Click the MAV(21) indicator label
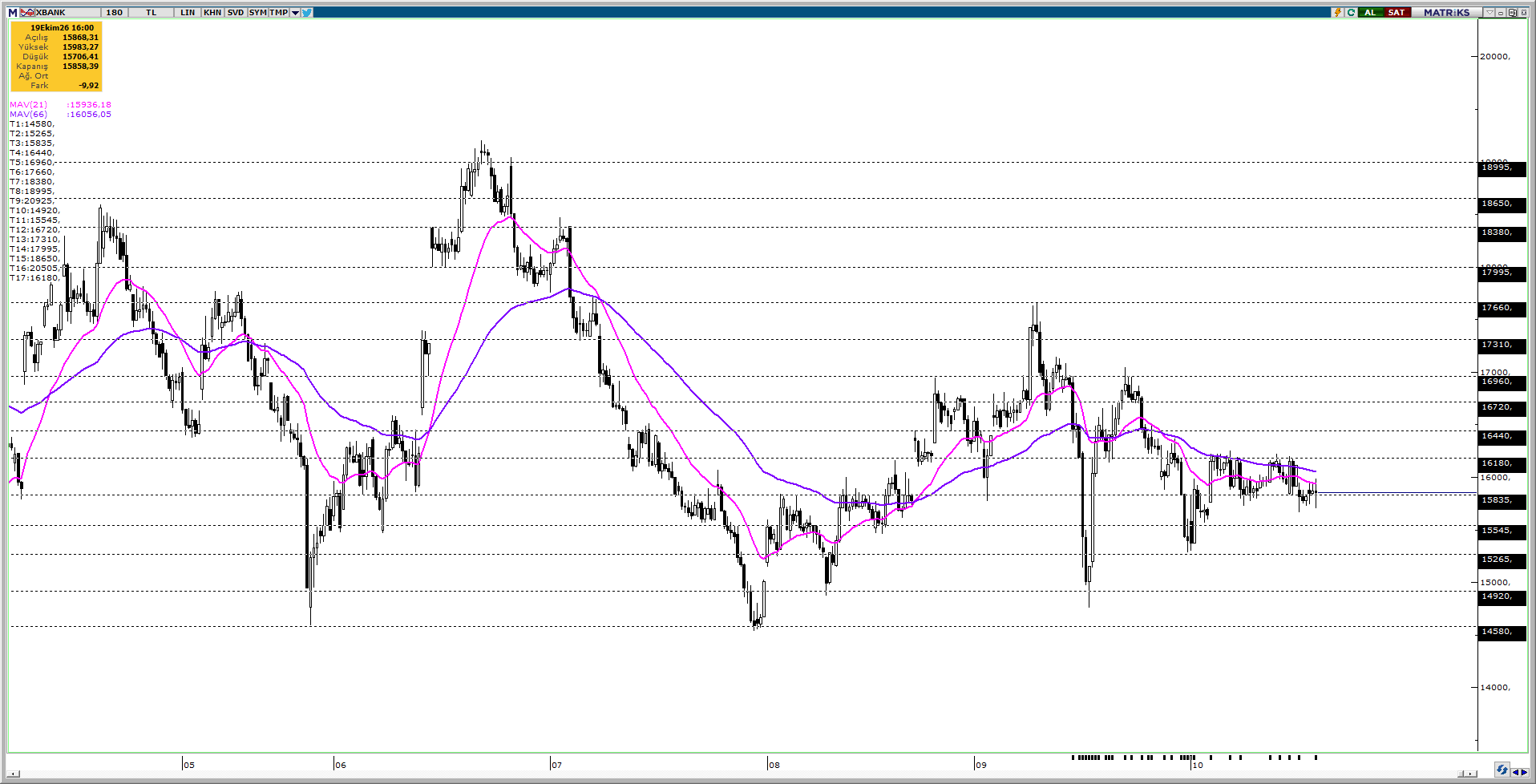 click(29, 104)
